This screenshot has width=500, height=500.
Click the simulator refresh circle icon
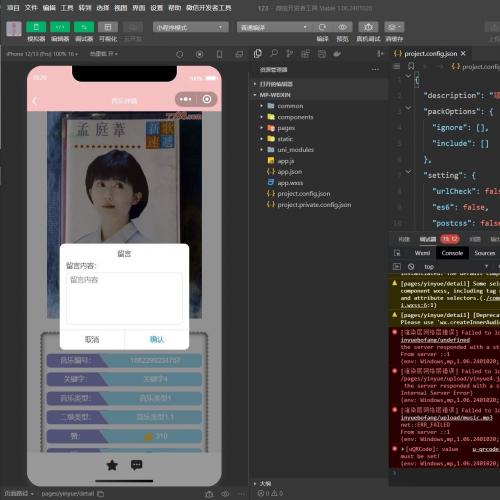tap(180, 54)
